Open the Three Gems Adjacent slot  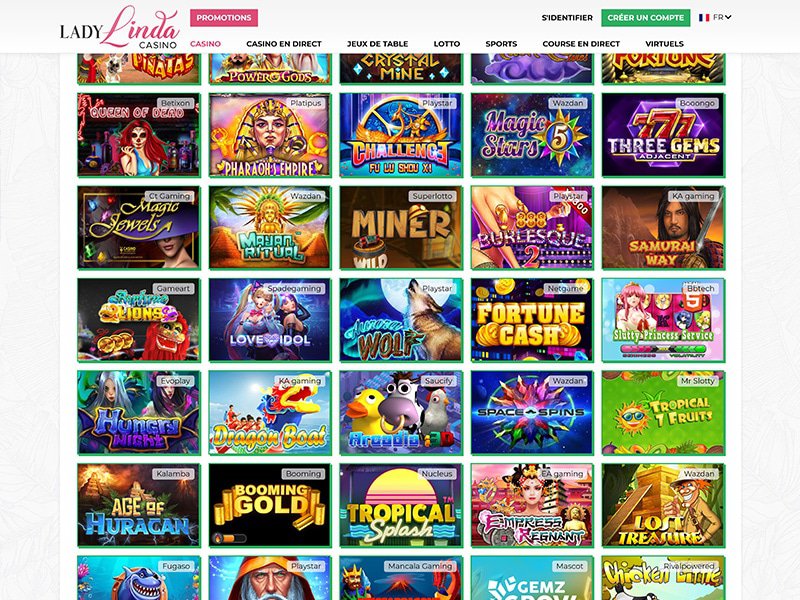click(663, 135)
